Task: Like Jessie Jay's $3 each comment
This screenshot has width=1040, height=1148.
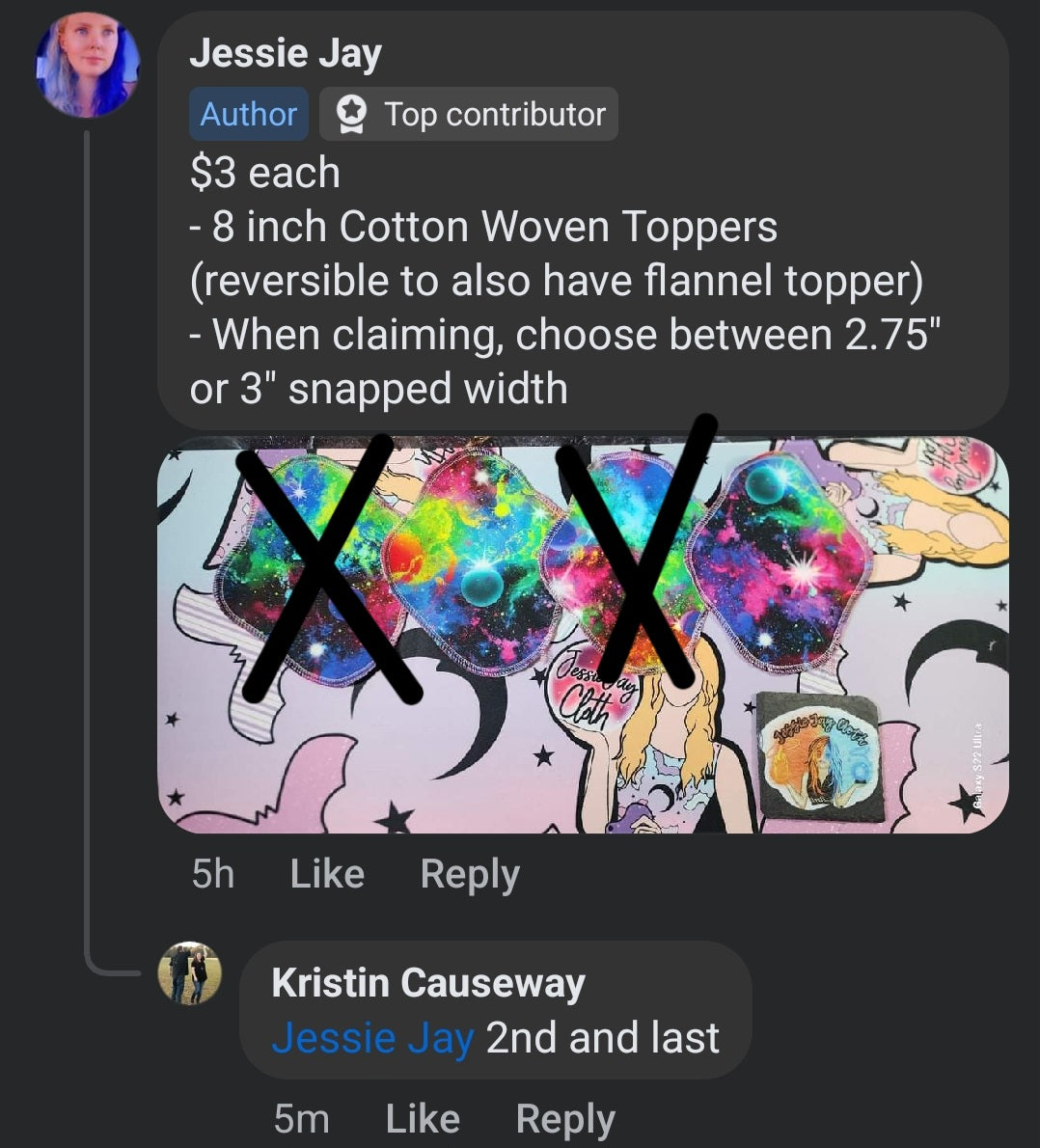Action: 327,874
